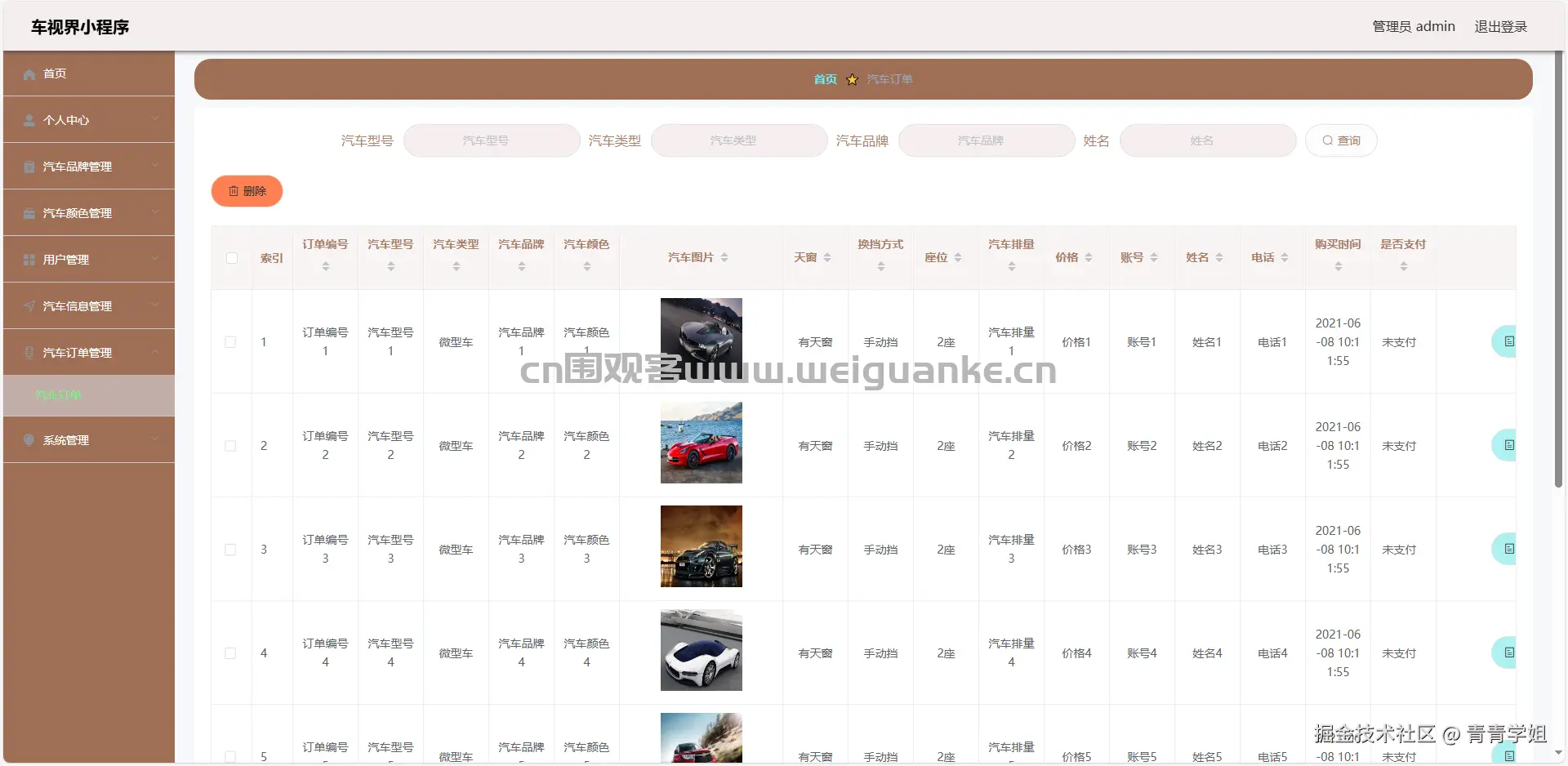Expand the 汽车品牌管理 sidebar menu
The width and height of the screenshot is (1568, 766).
coord(89,167)
